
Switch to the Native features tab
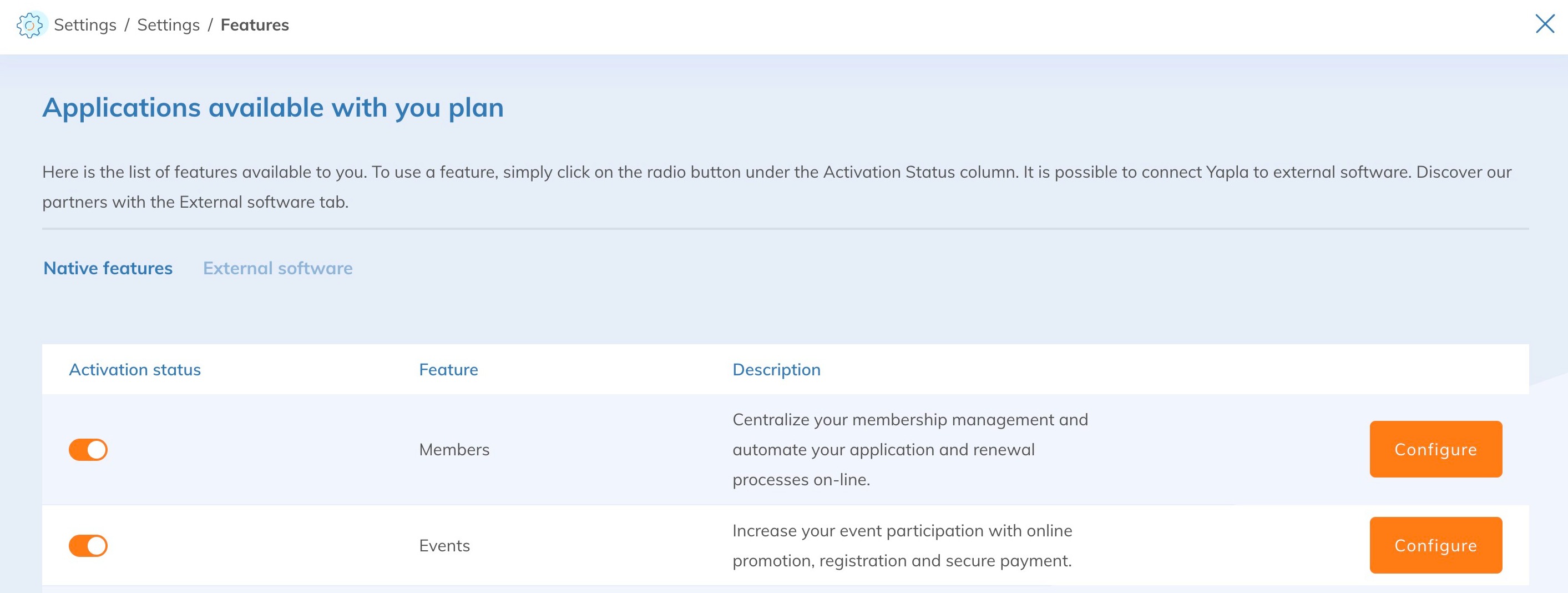pyautogui.click(x=108, y=268)
